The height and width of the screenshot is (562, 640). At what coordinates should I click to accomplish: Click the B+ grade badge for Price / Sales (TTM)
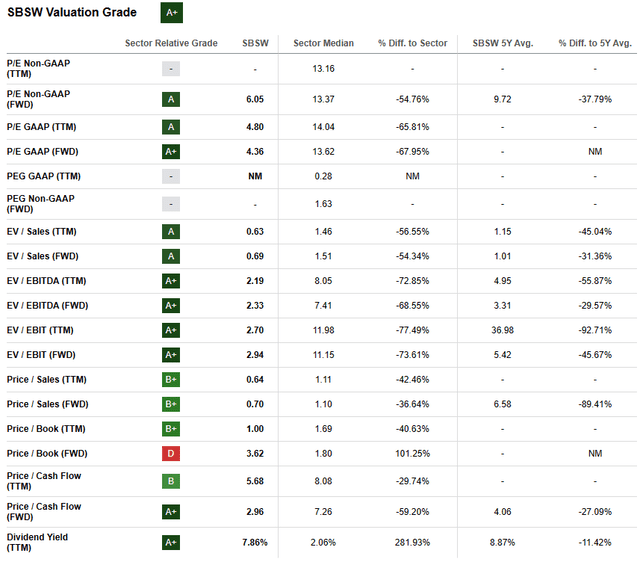click(x=171, y=380)
